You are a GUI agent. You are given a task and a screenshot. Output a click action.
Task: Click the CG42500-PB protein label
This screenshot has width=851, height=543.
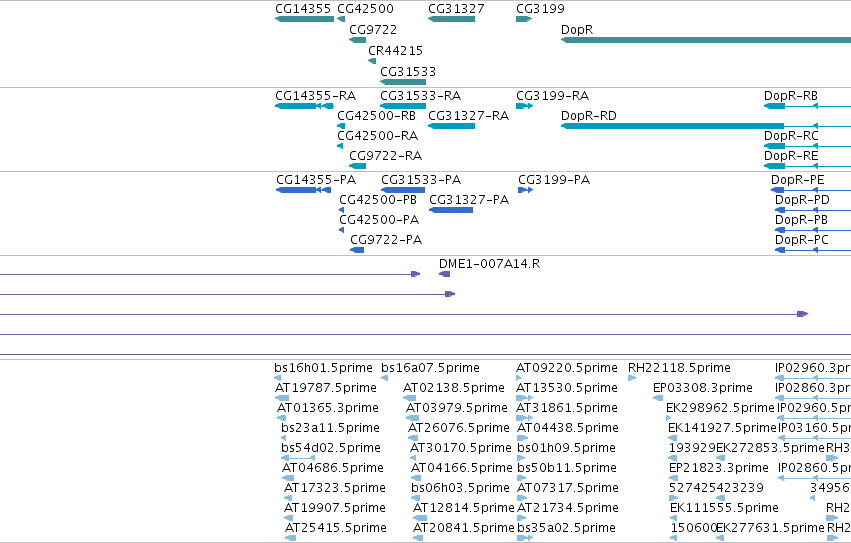coord(378,200)
